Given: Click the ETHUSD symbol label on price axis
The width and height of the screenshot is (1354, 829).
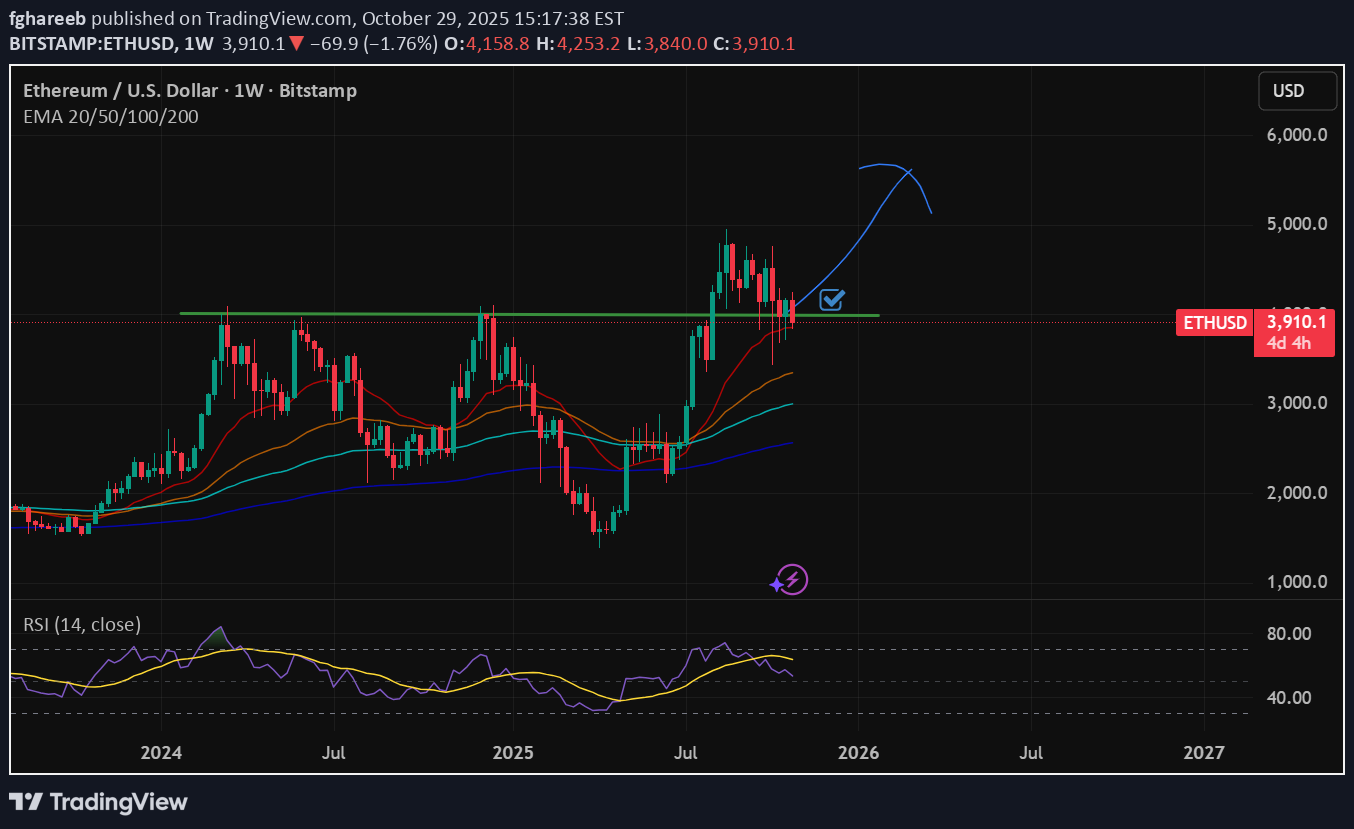Looking at the screenshot, I should pyautogui.click(x=1215, y=323).
